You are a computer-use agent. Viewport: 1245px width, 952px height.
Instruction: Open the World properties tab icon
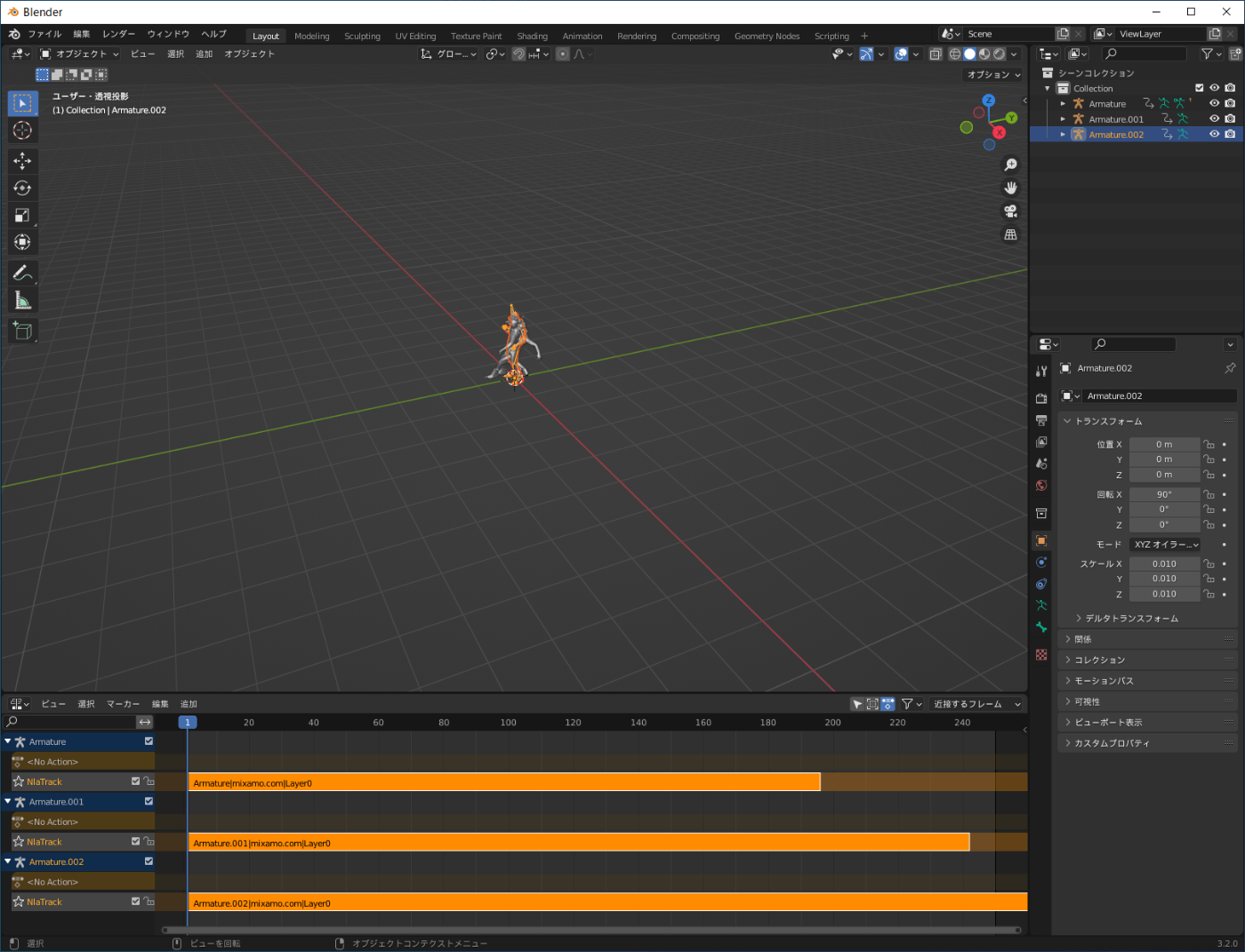1041,485
